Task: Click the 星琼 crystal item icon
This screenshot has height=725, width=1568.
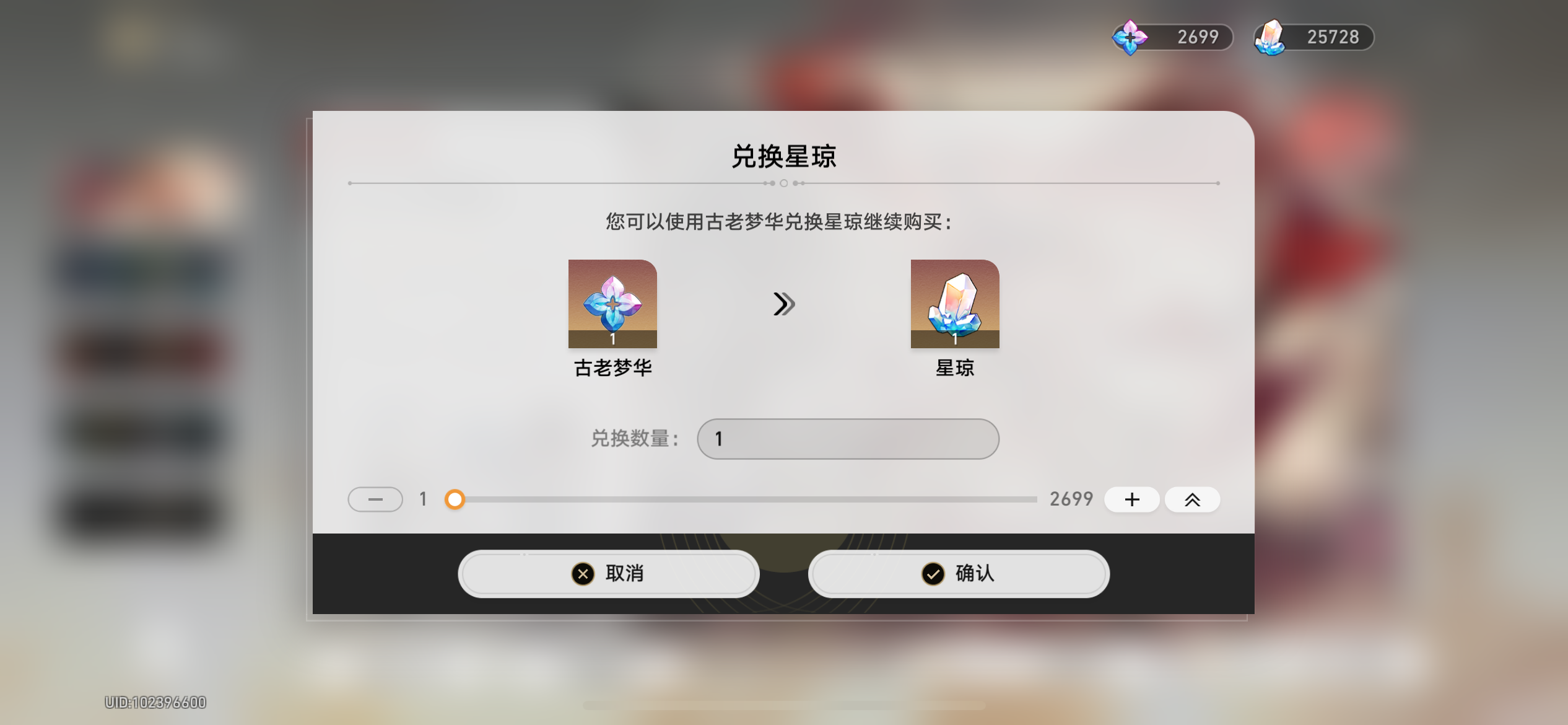Action: pyautogui.click(x=955, y=304)
